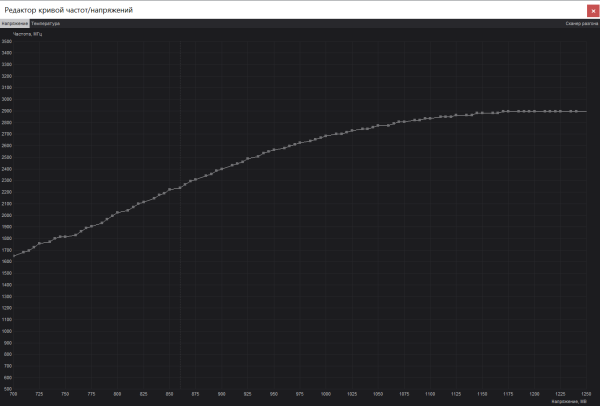Select the curve point at 950 mV
600x406 pixels.
click(x=273, y=151)
